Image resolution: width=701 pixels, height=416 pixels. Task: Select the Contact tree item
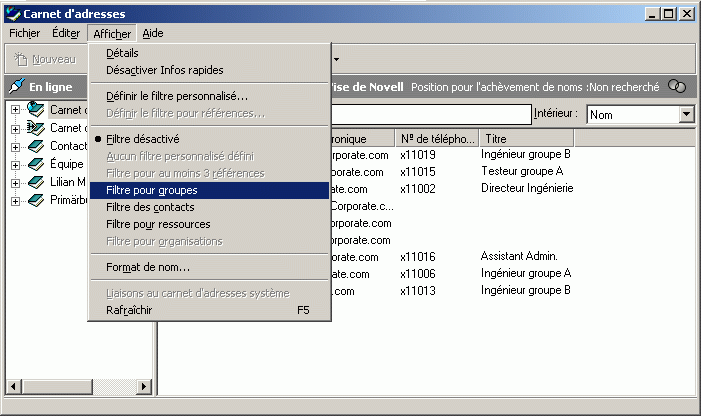click(x=68, y=146)
